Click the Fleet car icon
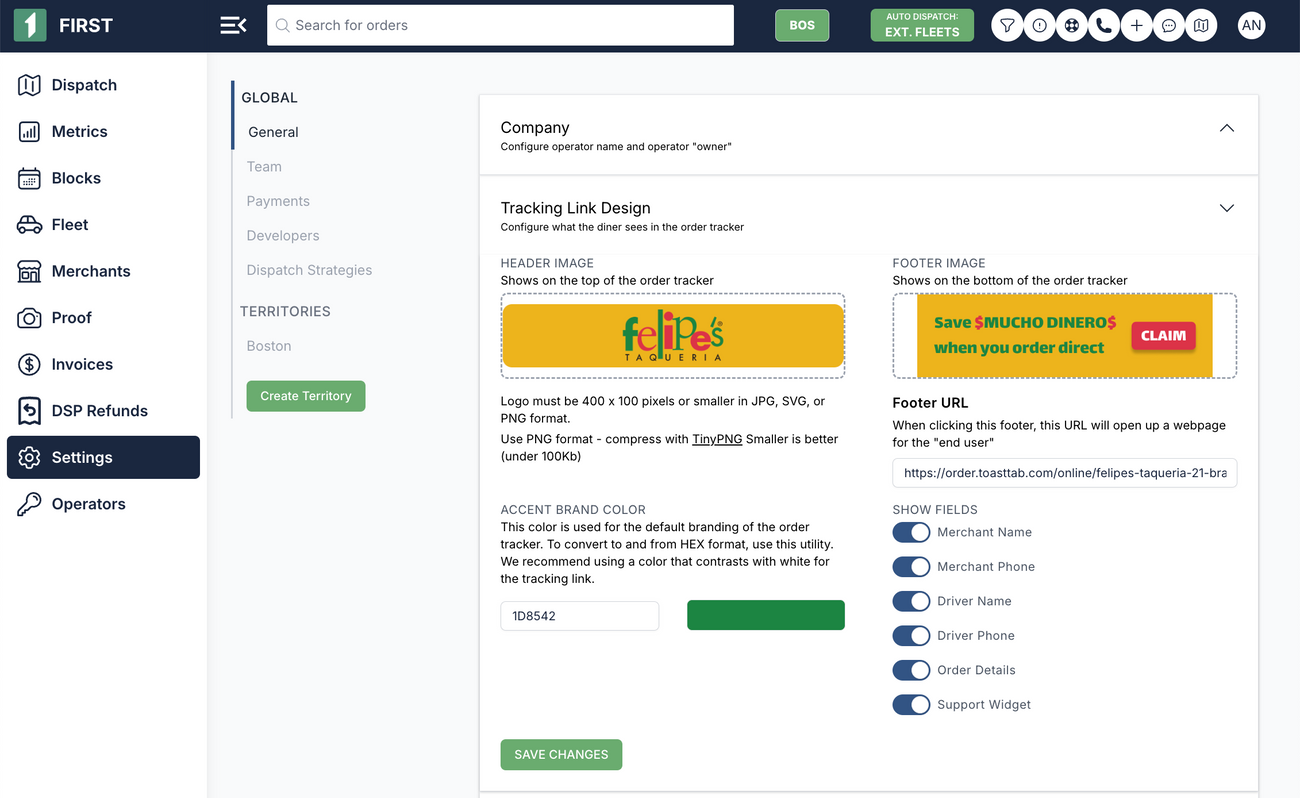The image size is (1300, 798). coord(29,224)
